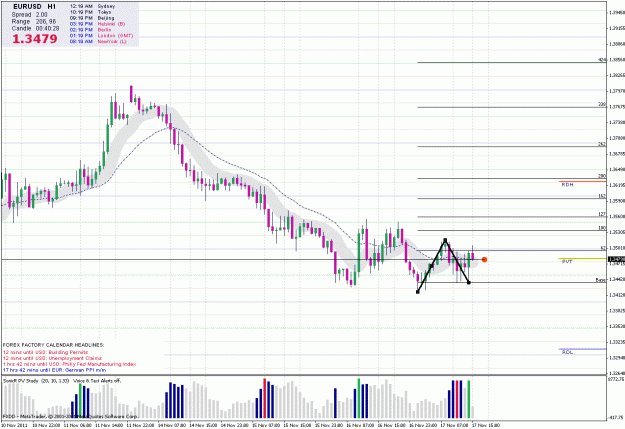Click the Candle countdown 00:40:28

(x=35, y=28)
